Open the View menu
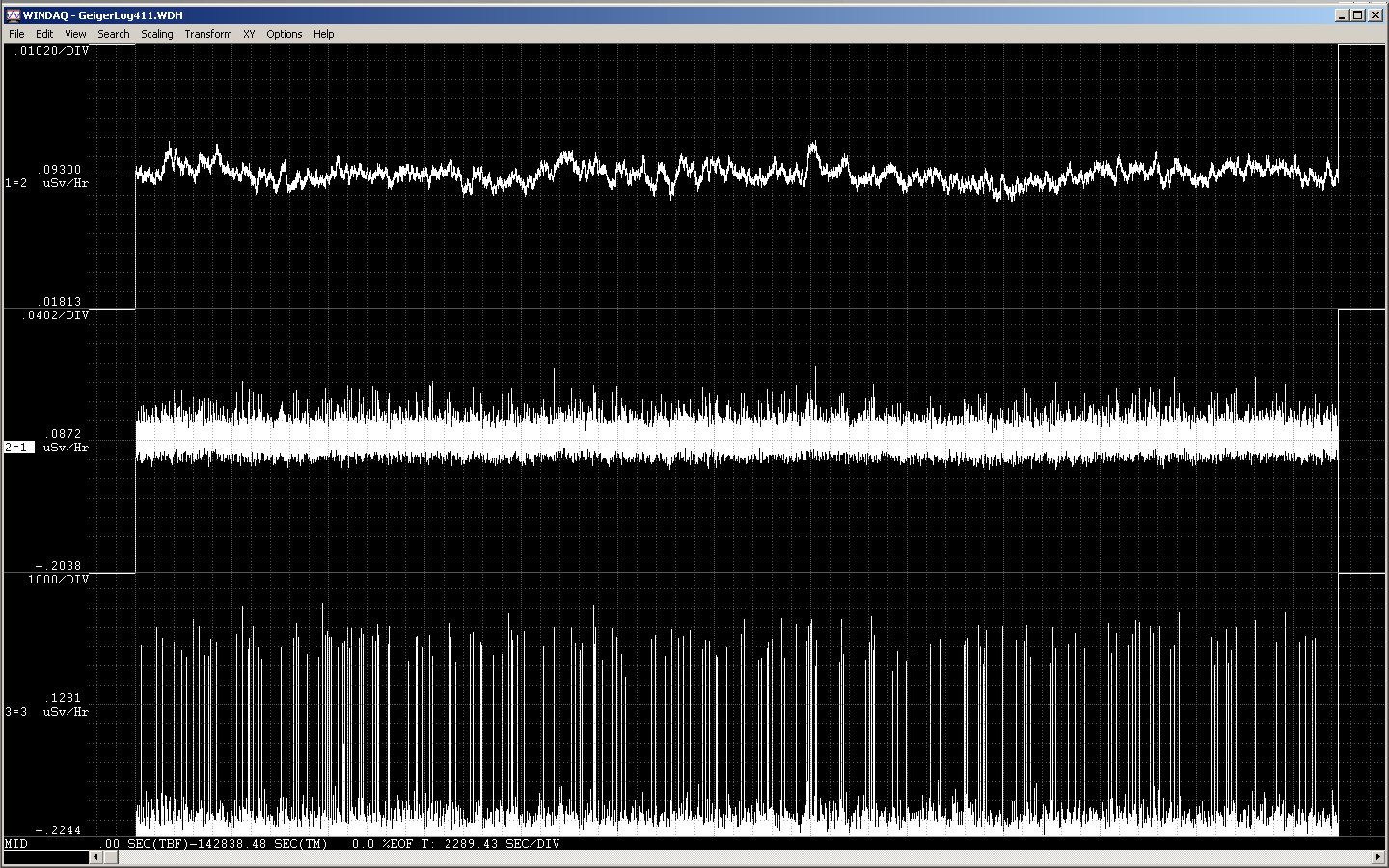Image resolution: width=1389 pixels, height=868 pixels. pyautogui.click(x=75, y=34)
